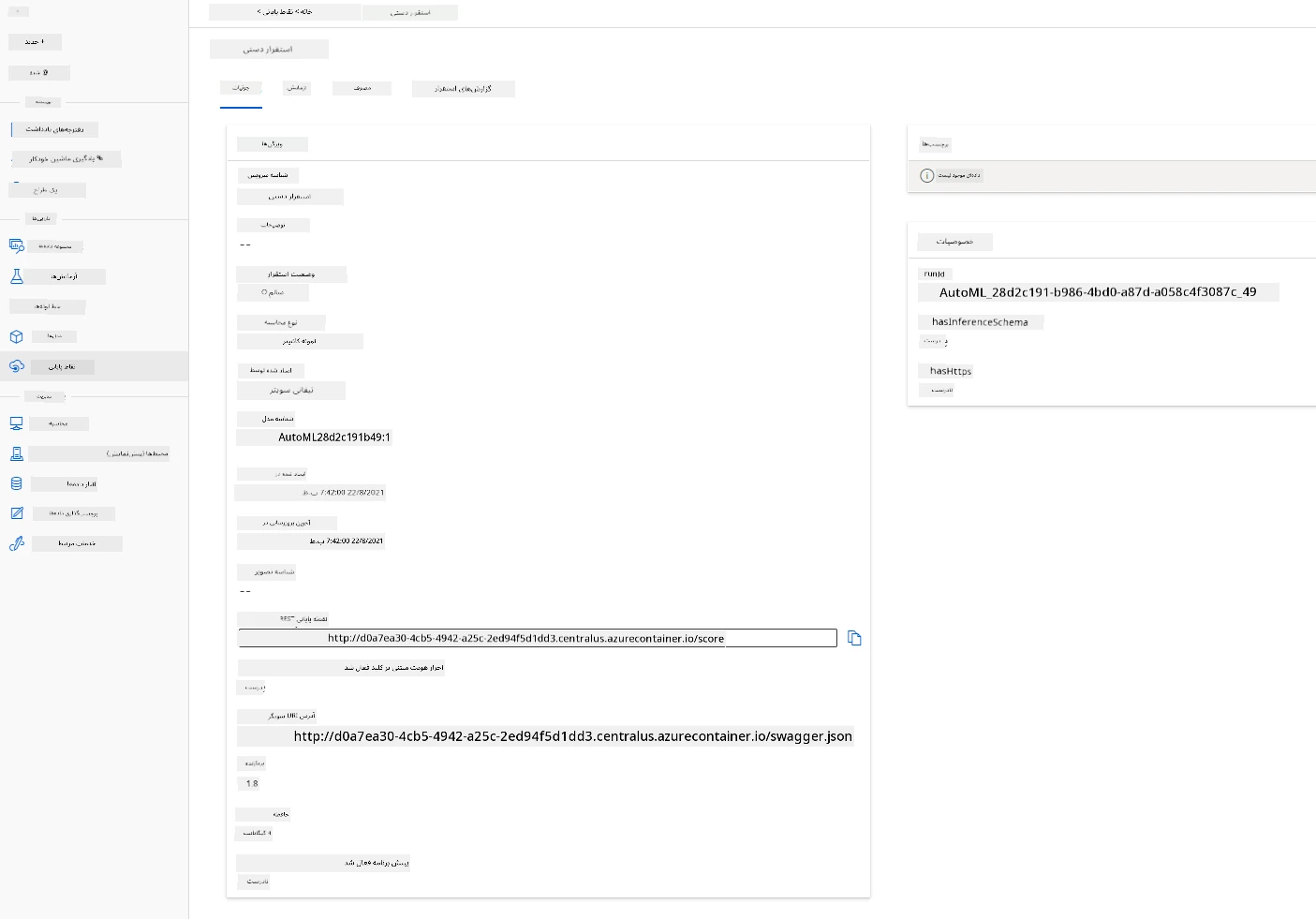Open Experiments via the flask icon
The height and width of the screenshot is (919, 1316).
(x=16, y=276)
